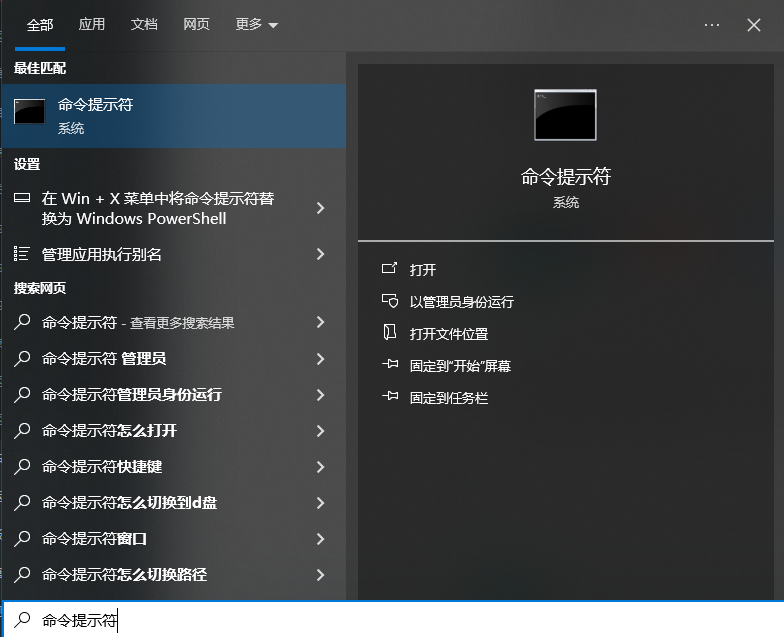Expand arrow for 管理应用执行别名 setting
Screen dimensions: 784x637
pyautogui.click(x=320, y=255)
